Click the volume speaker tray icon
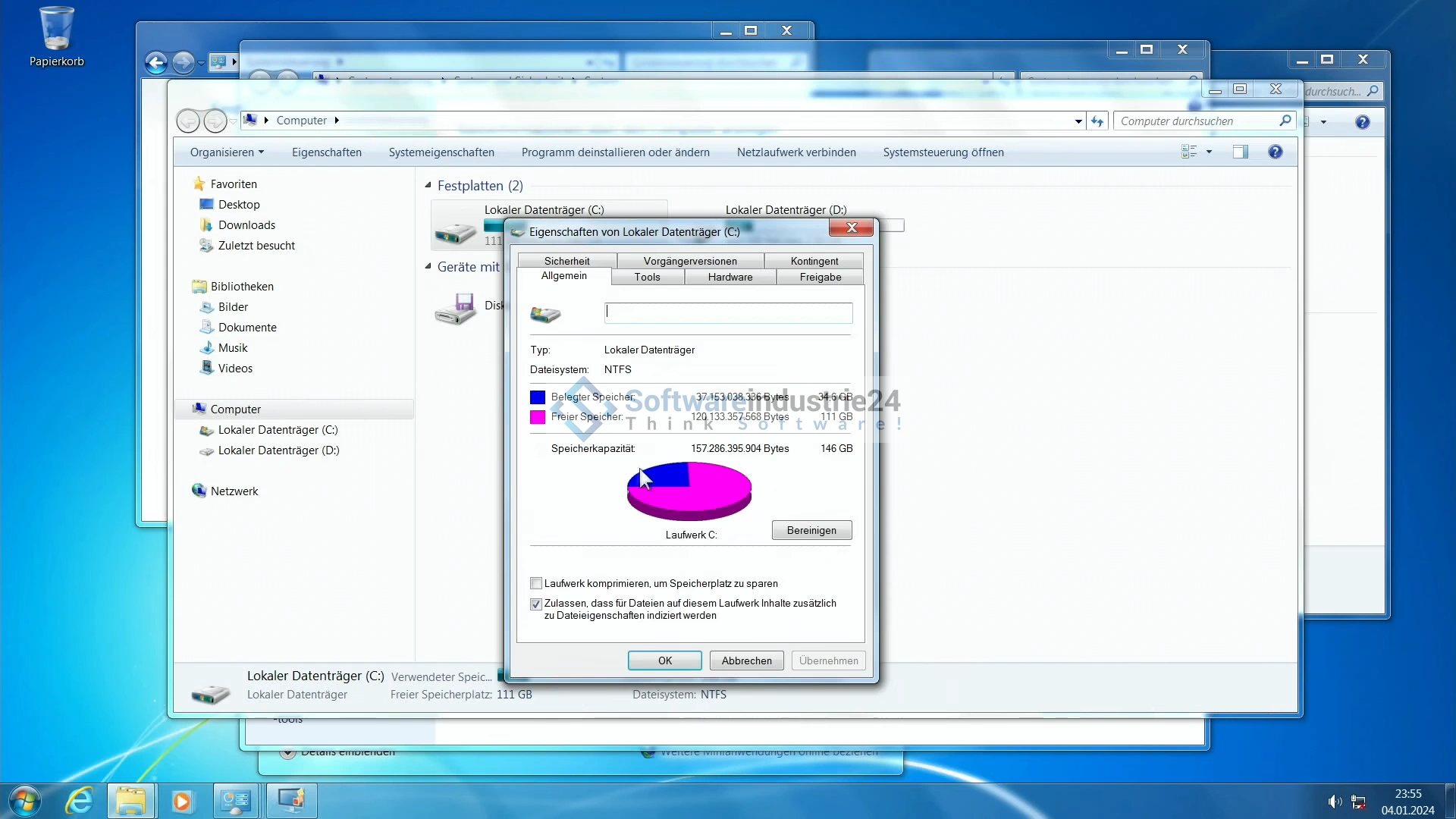Viewport: 1456px width, 819px height. tap(1334, 802)
